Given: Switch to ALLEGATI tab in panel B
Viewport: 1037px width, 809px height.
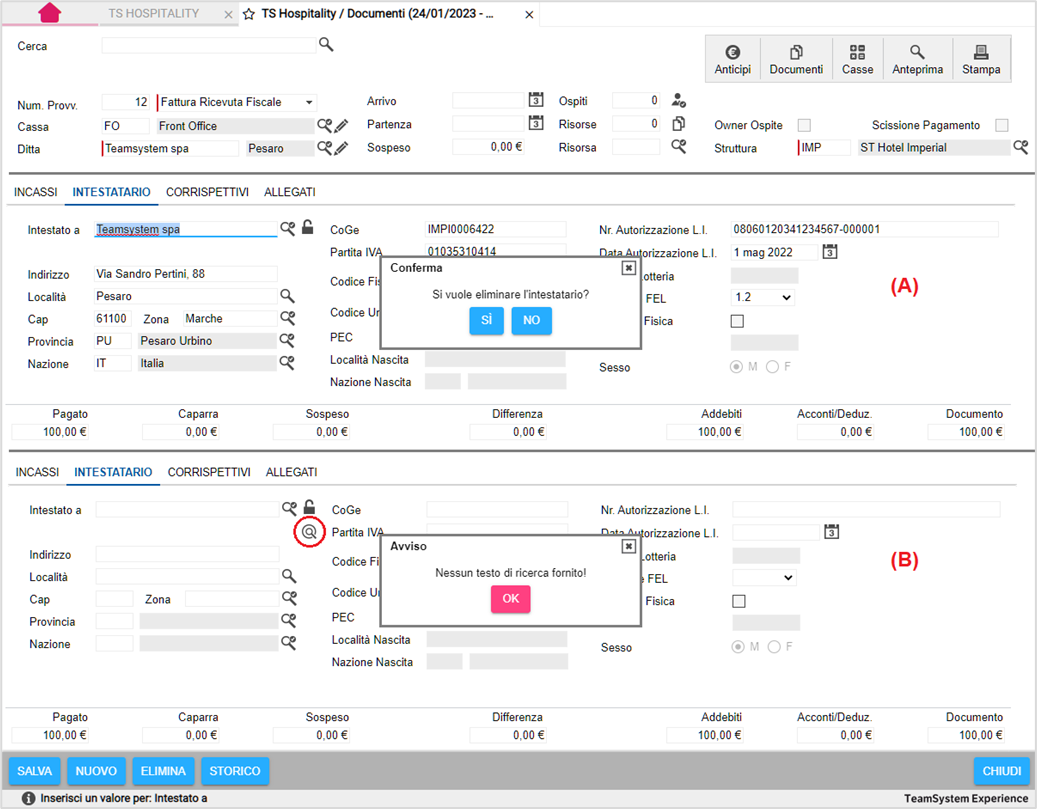Looking at the screenshot, I should coord(292,472).
